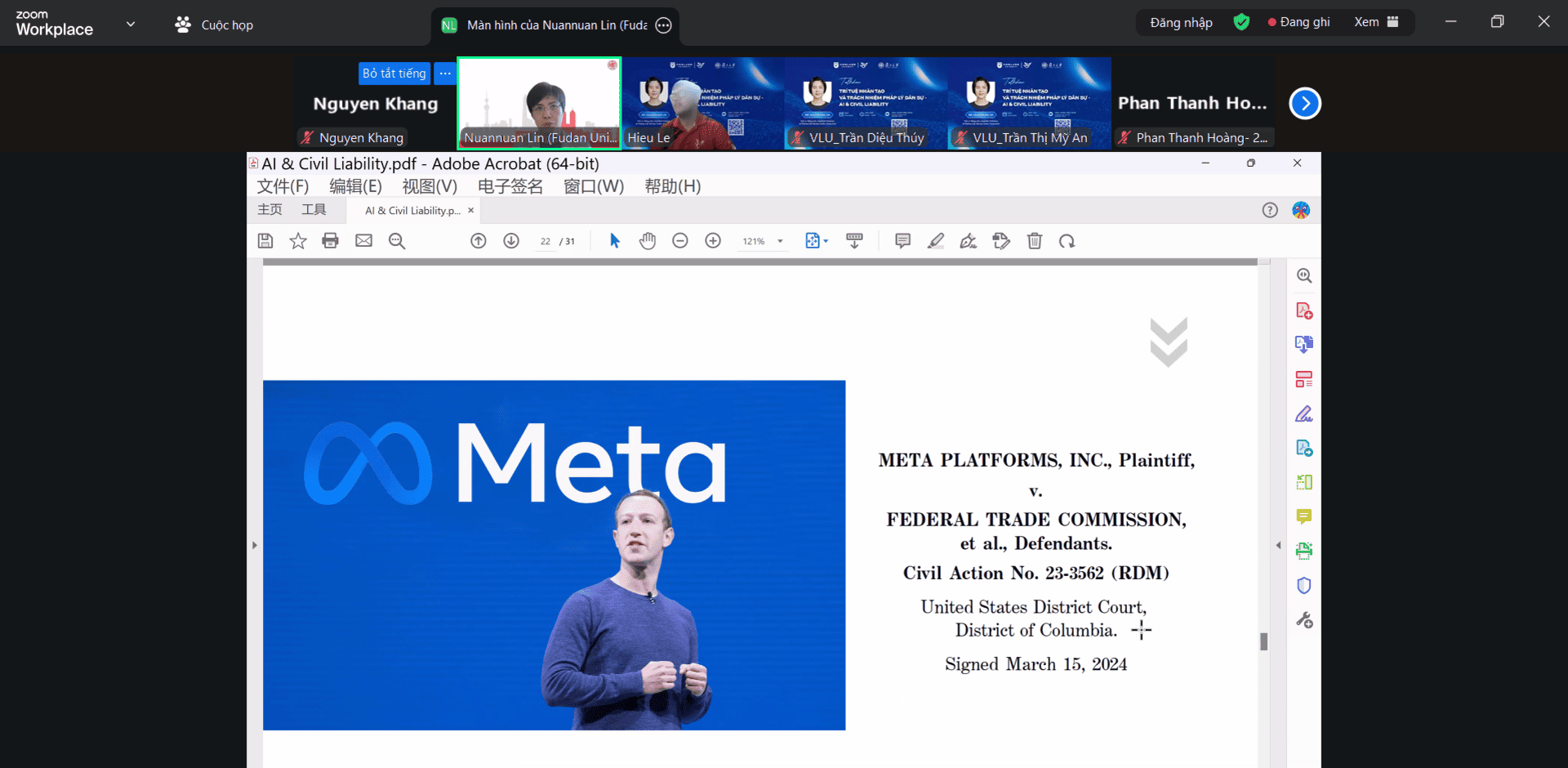Screen dimensions: 1568x768
Task: Switch to the 主页 tab in Acrobat
Action: click(x=269, y=210)
